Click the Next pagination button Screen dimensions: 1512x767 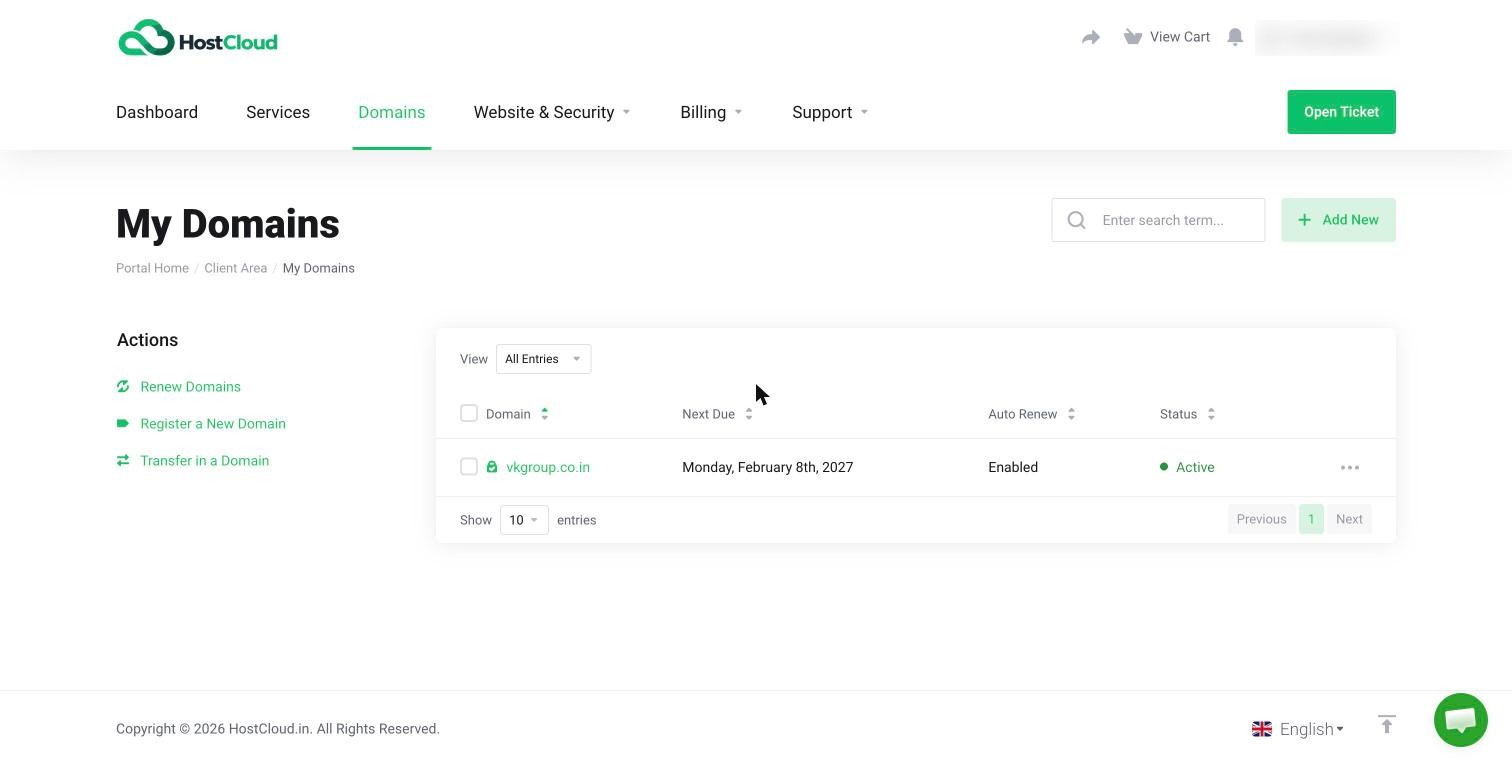tap(1349, 519)
